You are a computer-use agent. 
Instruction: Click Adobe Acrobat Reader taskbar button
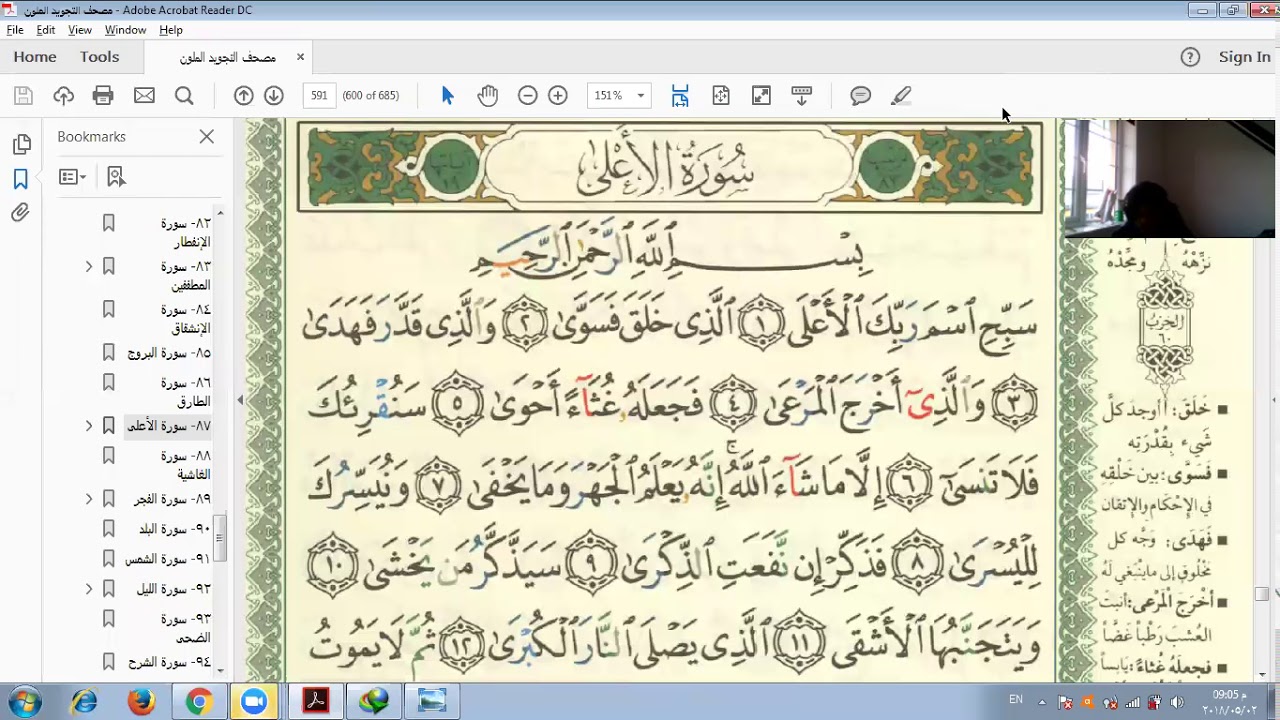click(316, 702)
